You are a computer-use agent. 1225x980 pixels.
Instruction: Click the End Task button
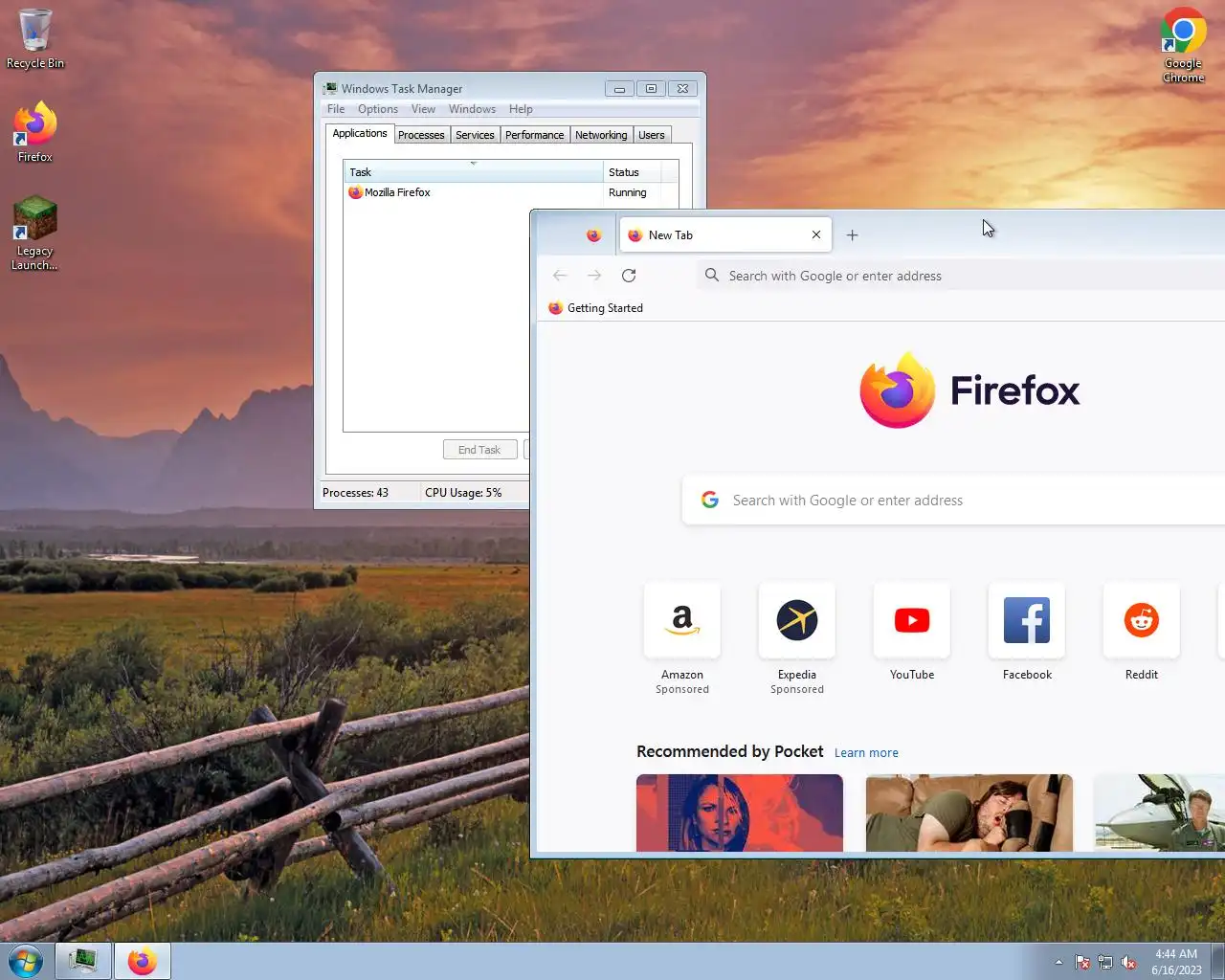pyautogui.click(x=479, y=450)
